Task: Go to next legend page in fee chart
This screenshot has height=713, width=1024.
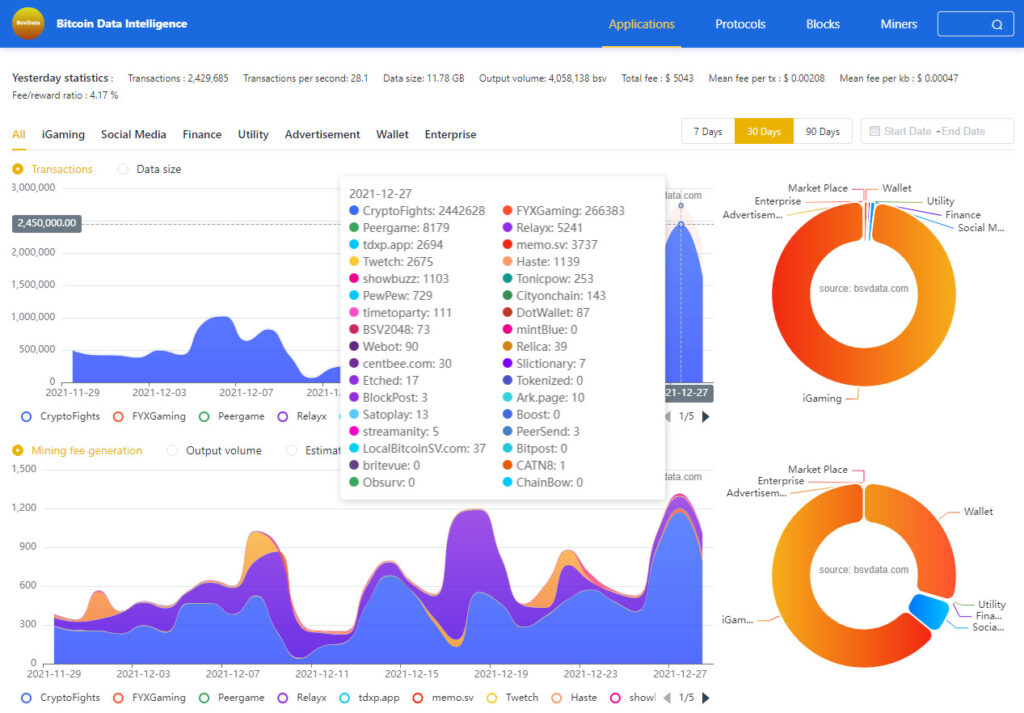Action: pyautogui.click(x=706, y=698)
